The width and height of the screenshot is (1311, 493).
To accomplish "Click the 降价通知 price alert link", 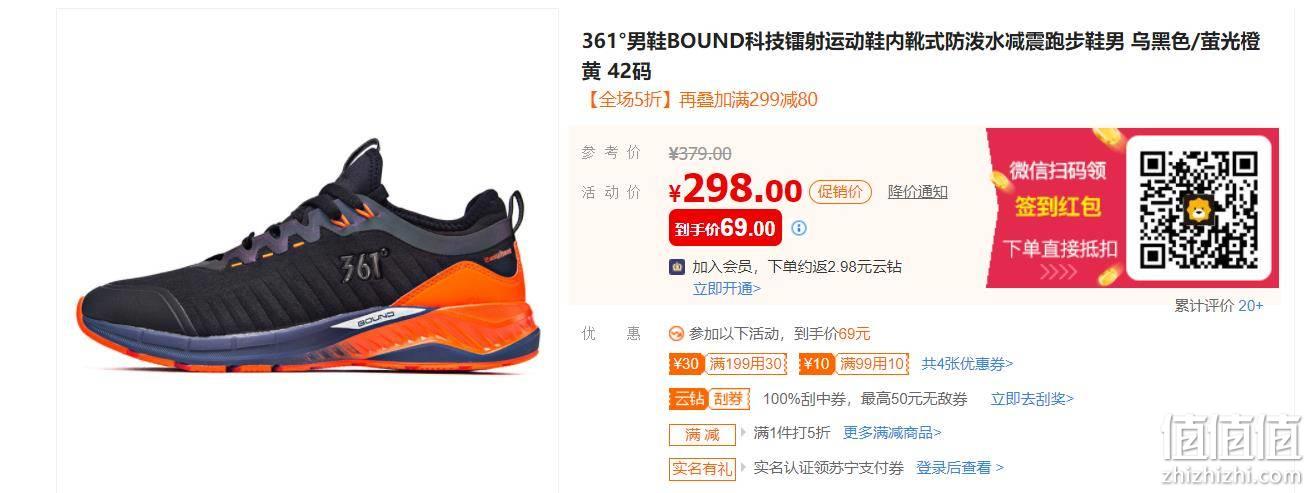I will [918, 192].
